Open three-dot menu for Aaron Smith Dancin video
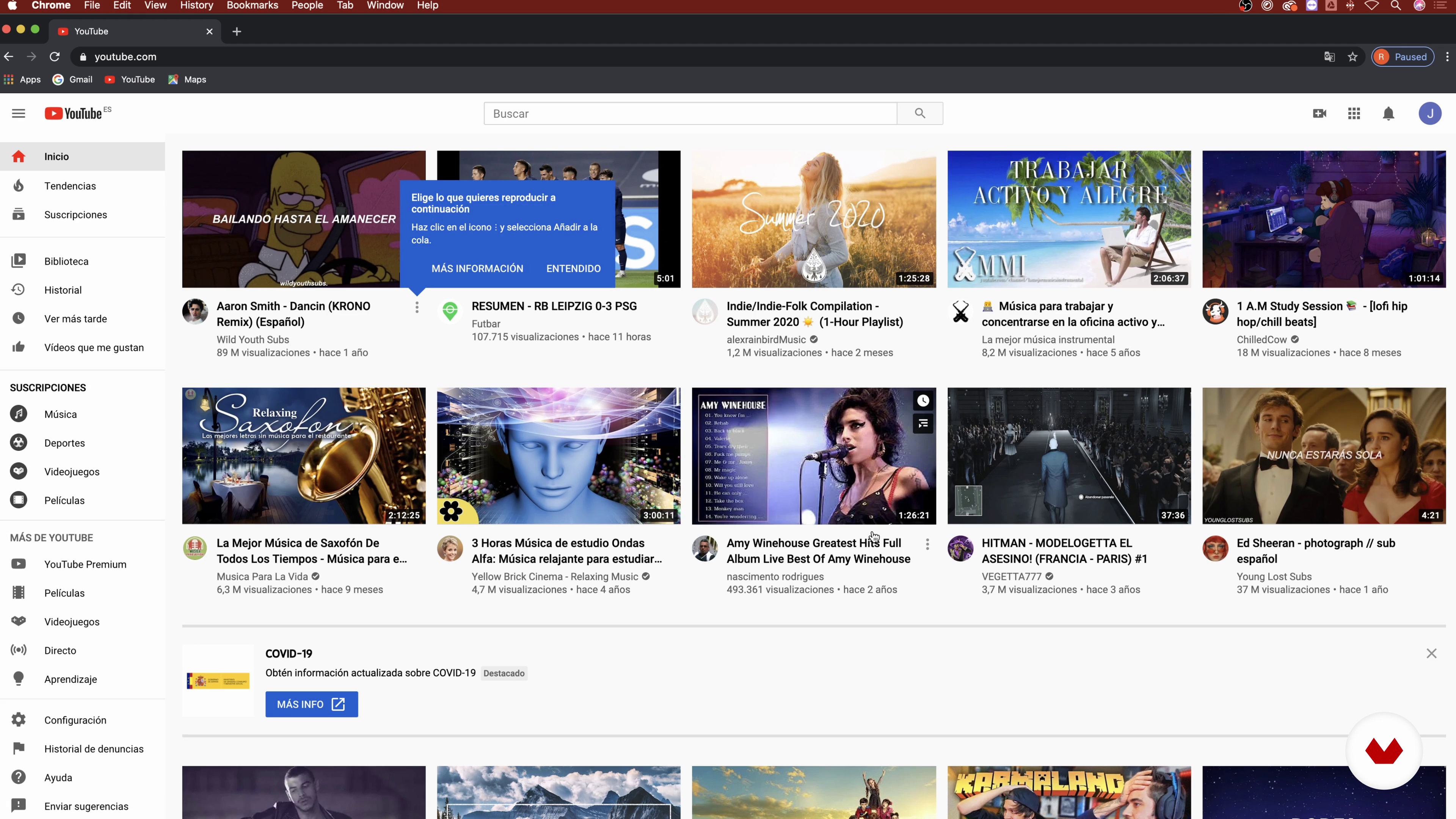 pyautogui.click(x=417, y=307)
